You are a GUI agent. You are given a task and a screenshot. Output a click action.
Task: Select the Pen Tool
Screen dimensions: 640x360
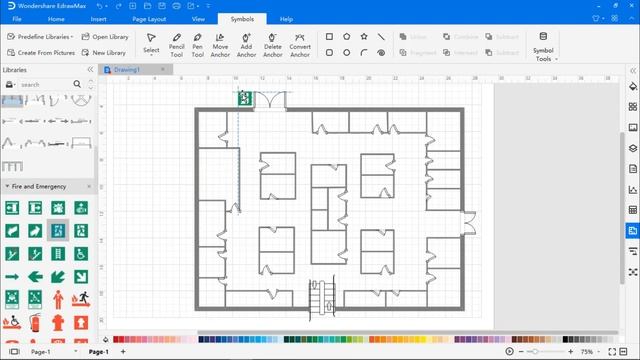pos(198,45)
